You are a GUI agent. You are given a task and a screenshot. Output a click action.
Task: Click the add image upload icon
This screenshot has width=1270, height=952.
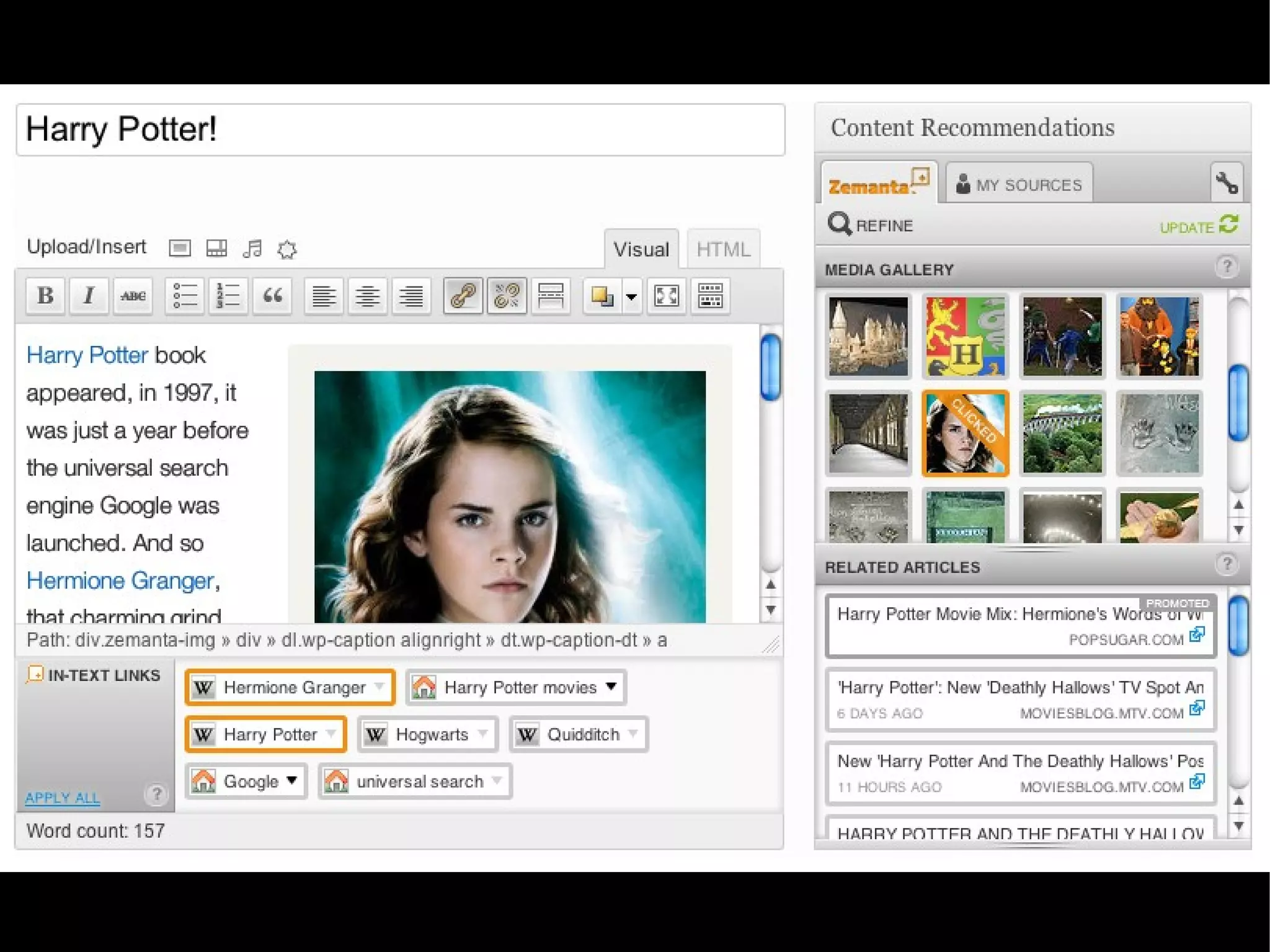pos(180,249)
